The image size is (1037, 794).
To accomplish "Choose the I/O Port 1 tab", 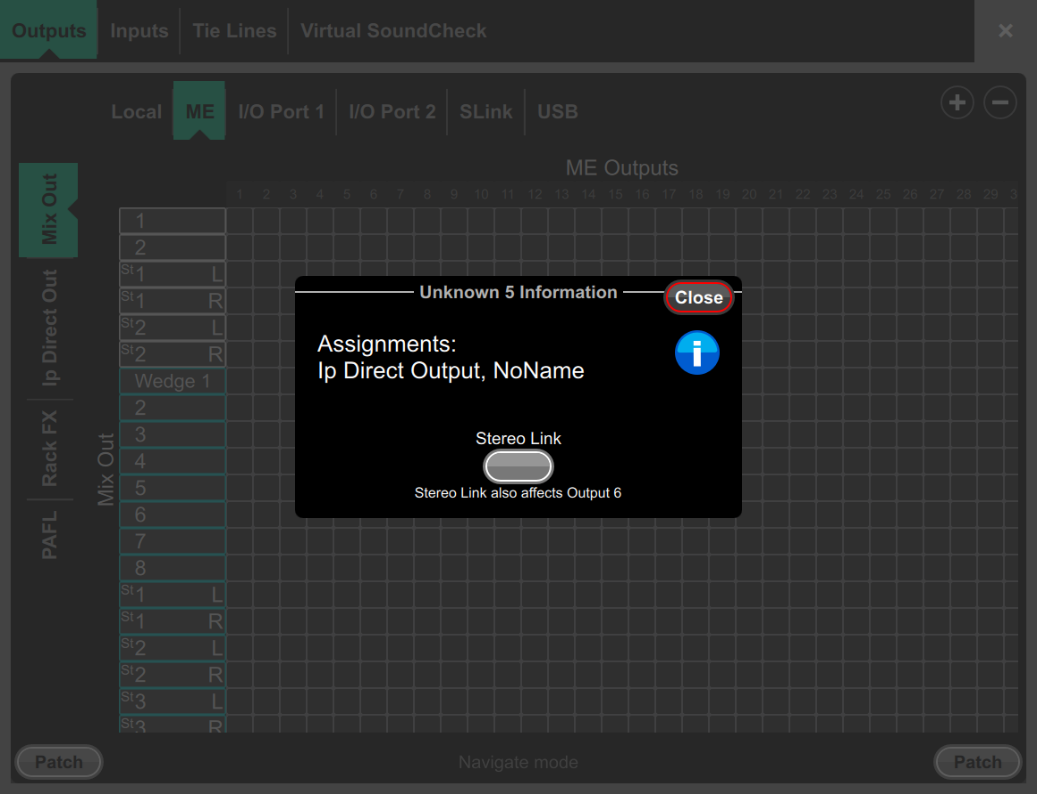I will click(x=281, y=112).
